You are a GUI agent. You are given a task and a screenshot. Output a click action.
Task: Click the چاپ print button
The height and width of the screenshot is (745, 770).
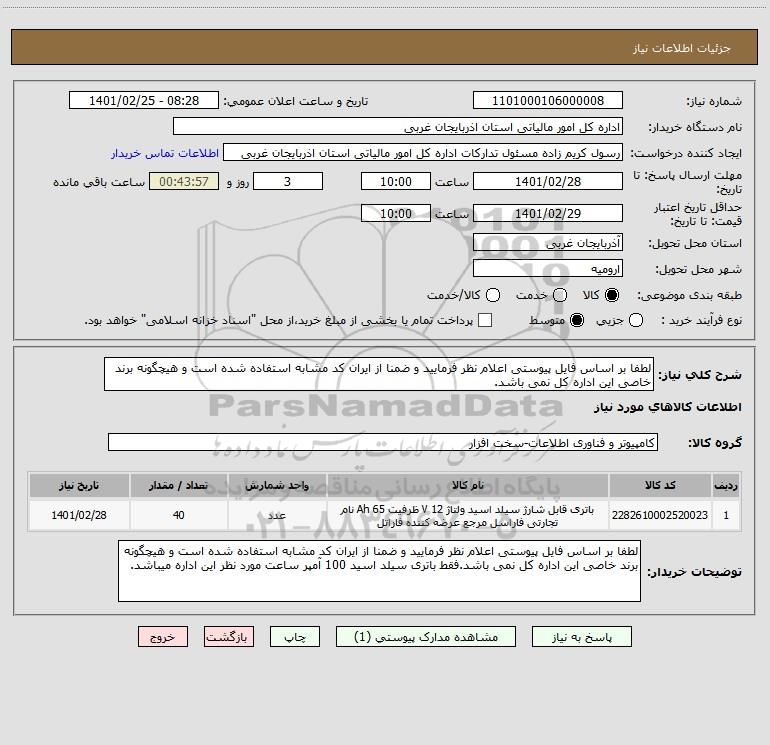[x=295, y=637]
